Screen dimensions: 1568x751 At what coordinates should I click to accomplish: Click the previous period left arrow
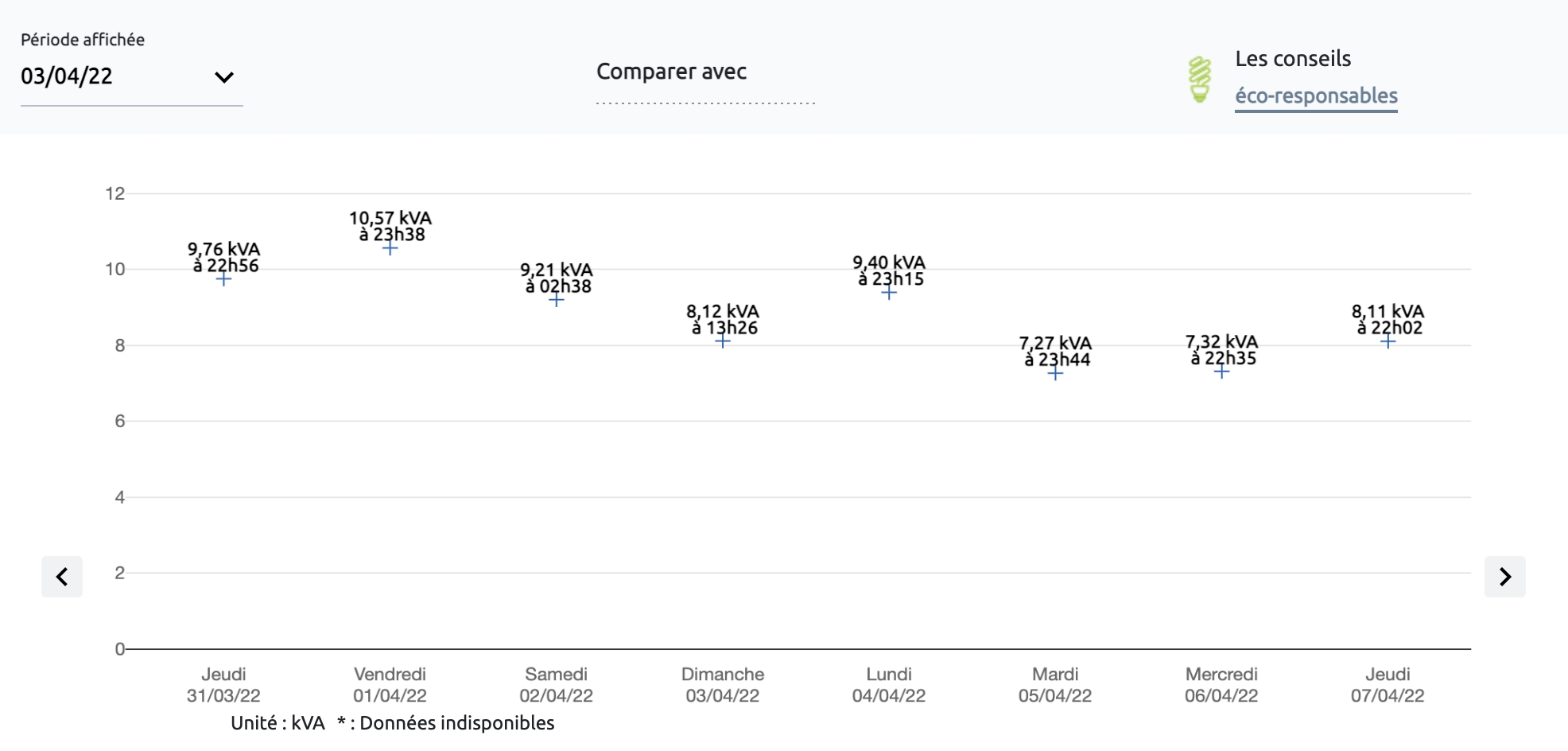(62, 577)
